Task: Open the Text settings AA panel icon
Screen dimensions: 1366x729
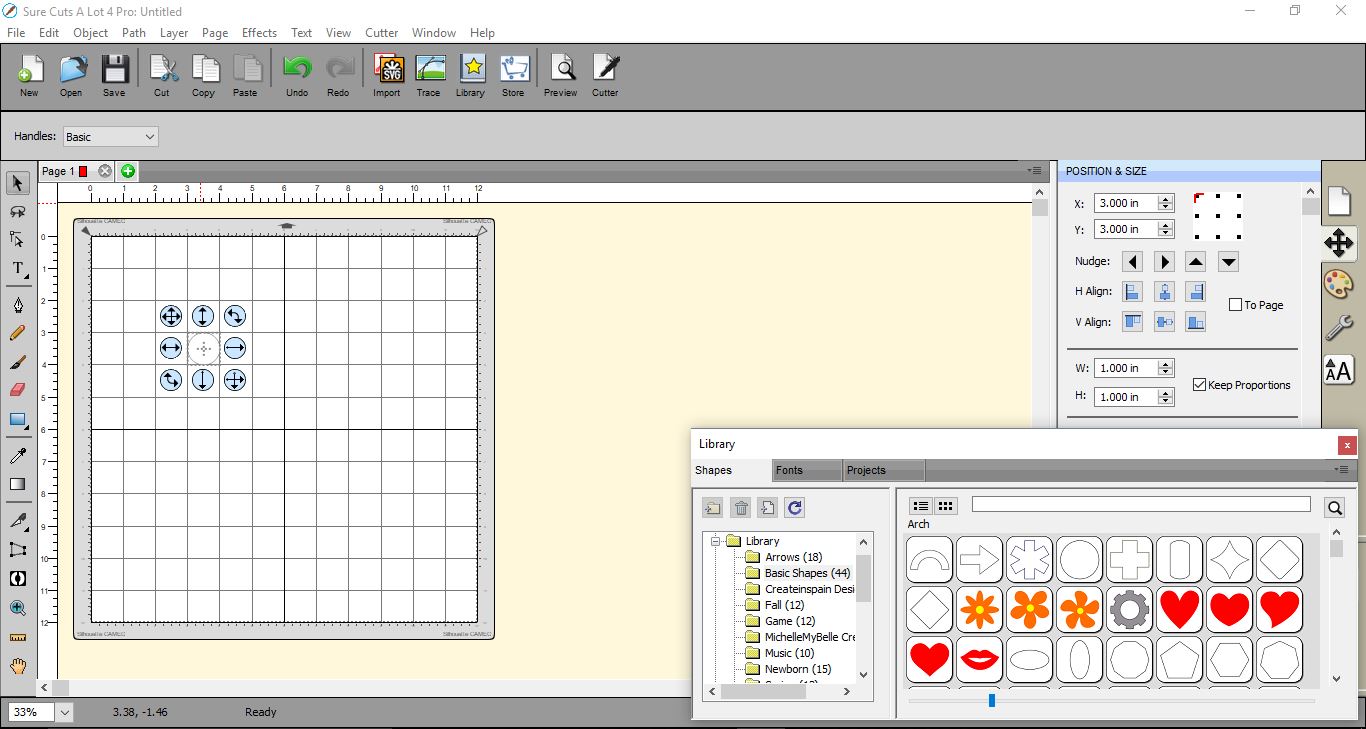Action: pyautogui.click(x=1338, y=370)
